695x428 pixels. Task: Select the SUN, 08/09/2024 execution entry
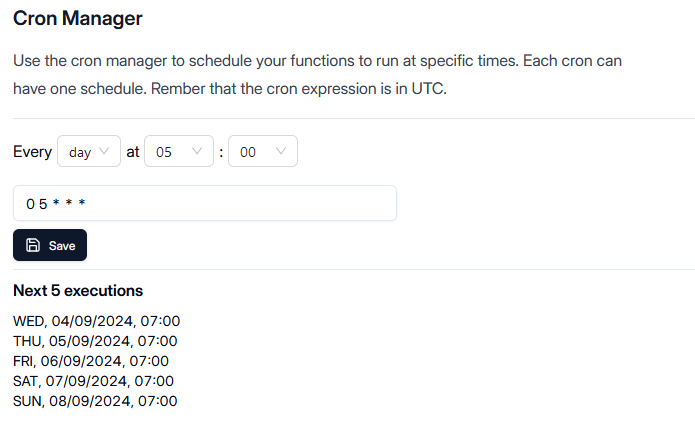95,401
